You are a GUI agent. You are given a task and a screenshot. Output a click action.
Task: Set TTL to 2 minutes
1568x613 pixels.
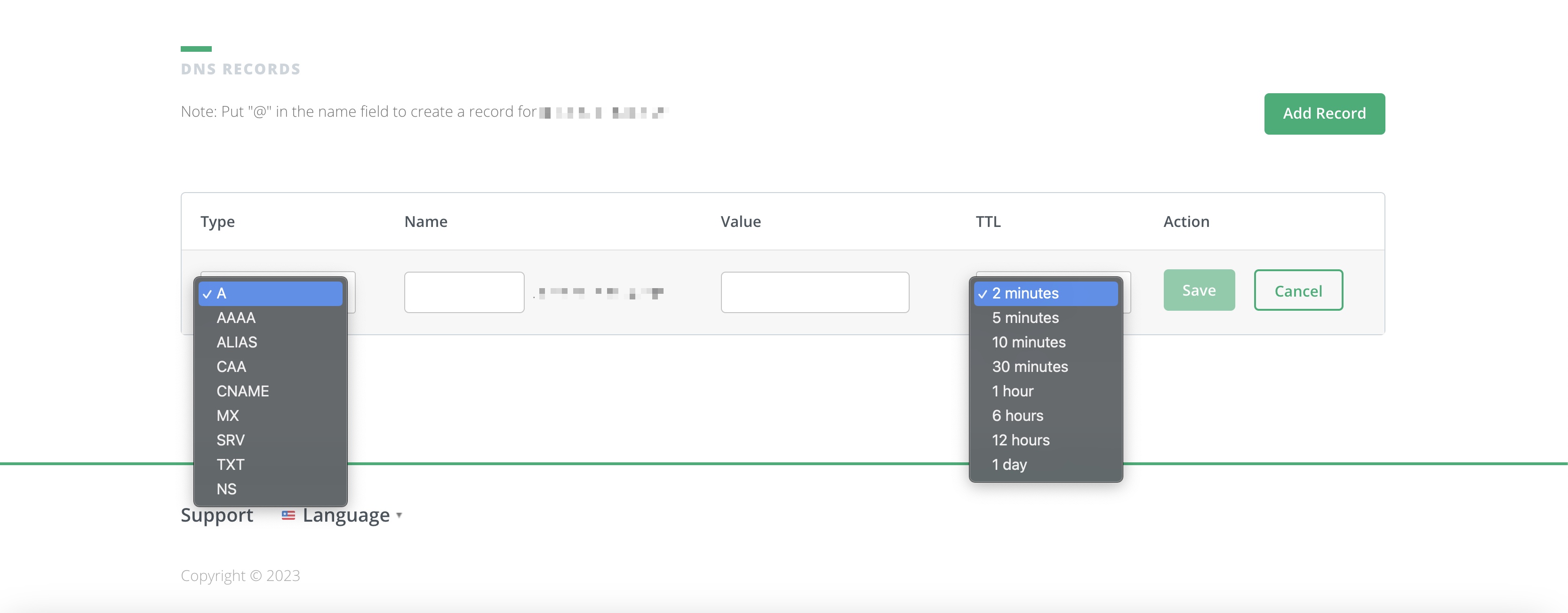click(x=1046, y=293)
